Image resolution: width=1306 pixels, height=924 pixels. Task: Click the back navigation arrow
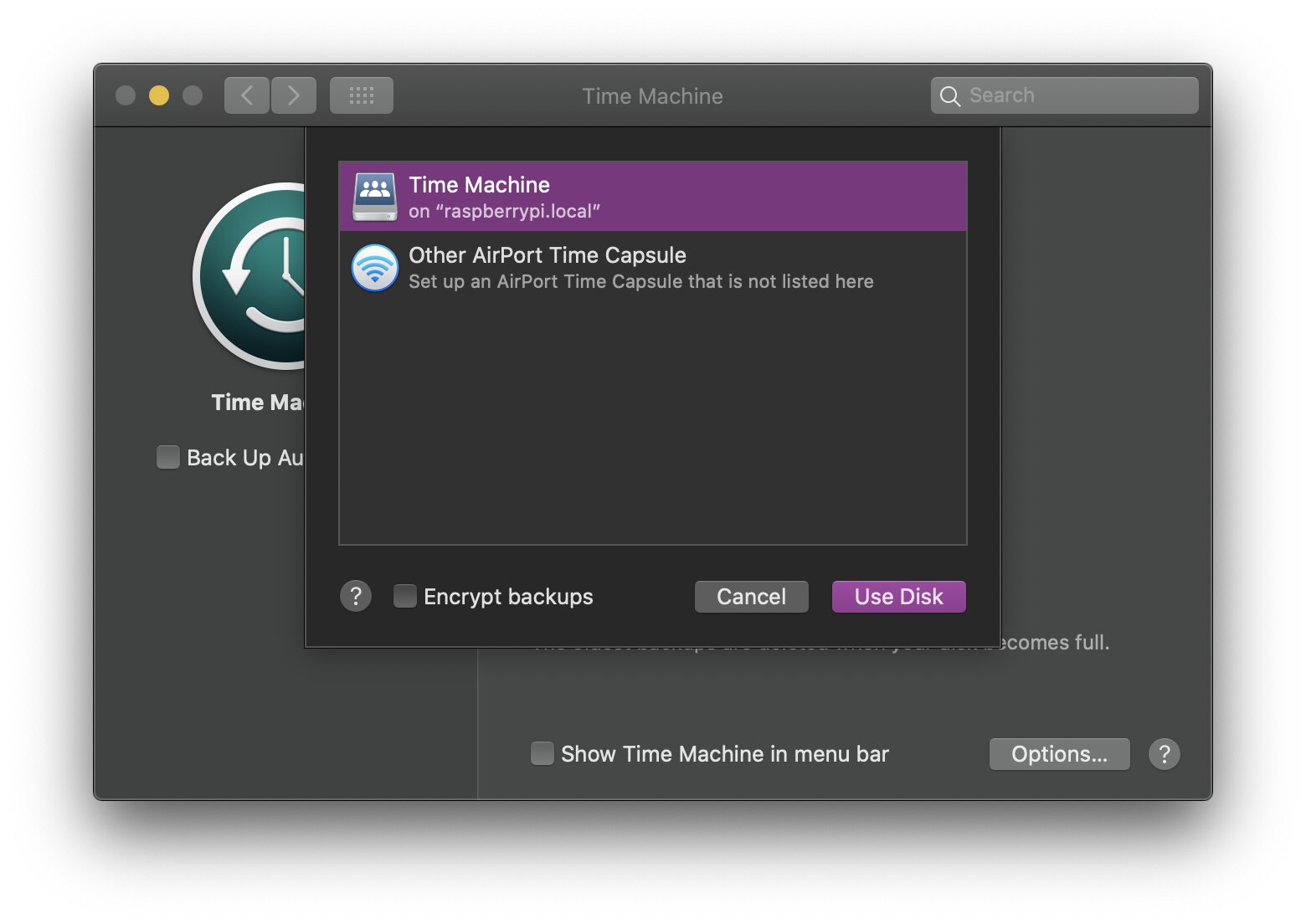pyautogui.click(x=247, y=95)
